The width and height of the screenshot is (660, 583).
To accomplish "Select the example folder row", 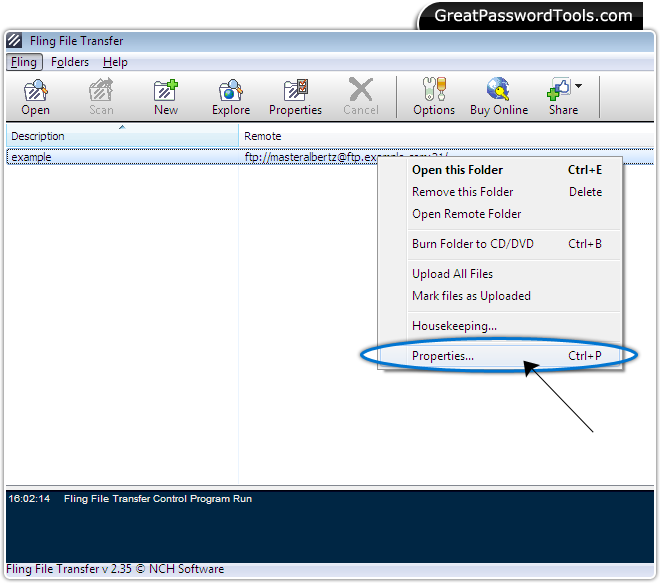I will tap(330, 157).
